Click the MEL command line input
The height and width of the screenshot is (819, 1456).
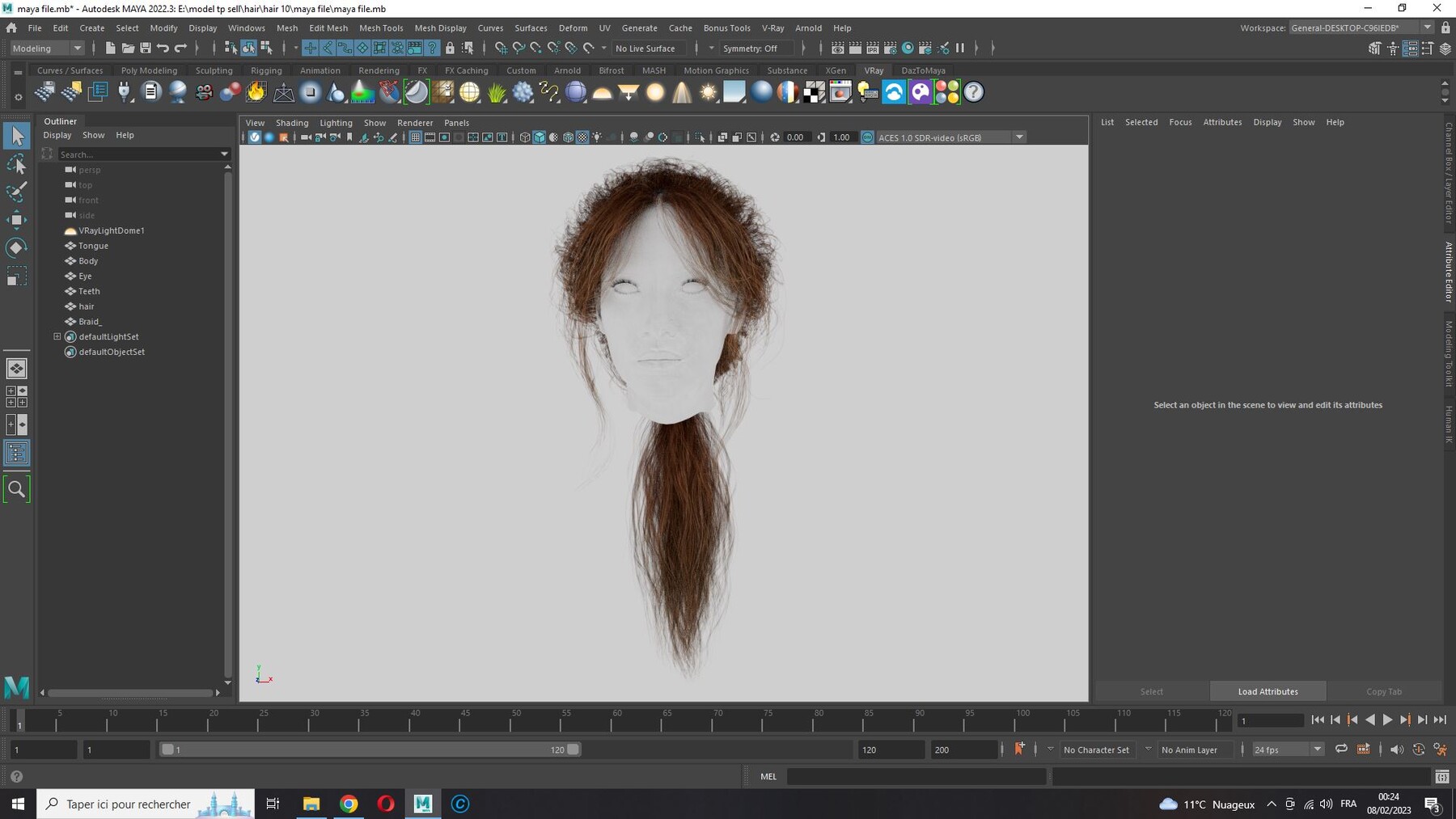click(916, 776)
